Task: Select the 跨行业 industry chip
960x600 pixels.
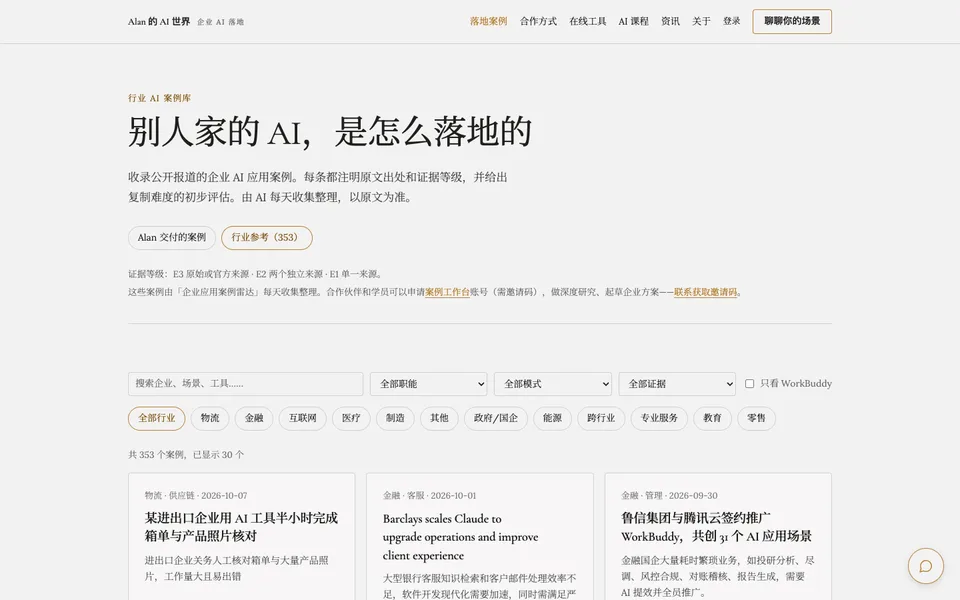Action: pyautogui.click(x=601, y=418)
